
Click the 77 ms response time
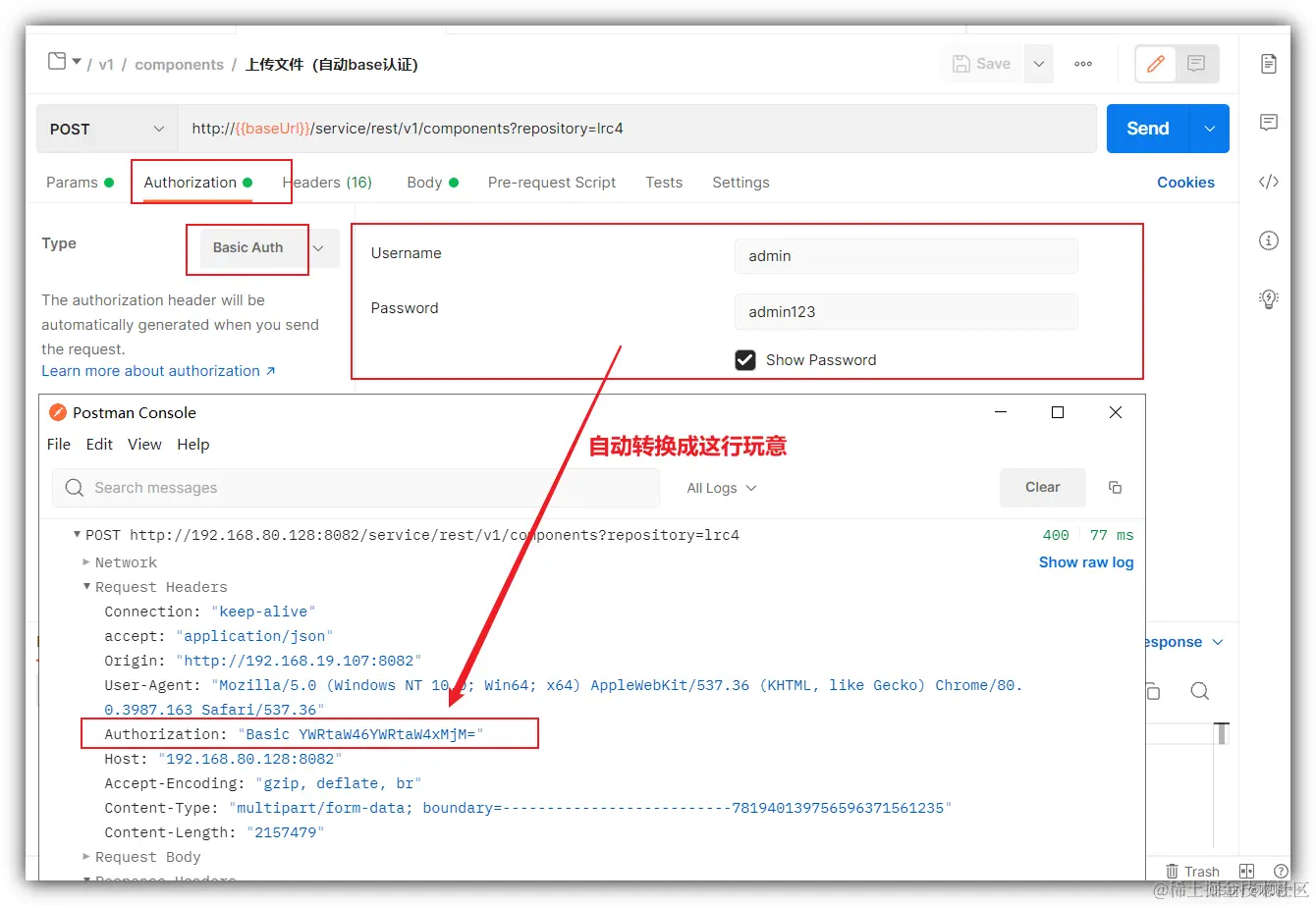[1112, 535]
